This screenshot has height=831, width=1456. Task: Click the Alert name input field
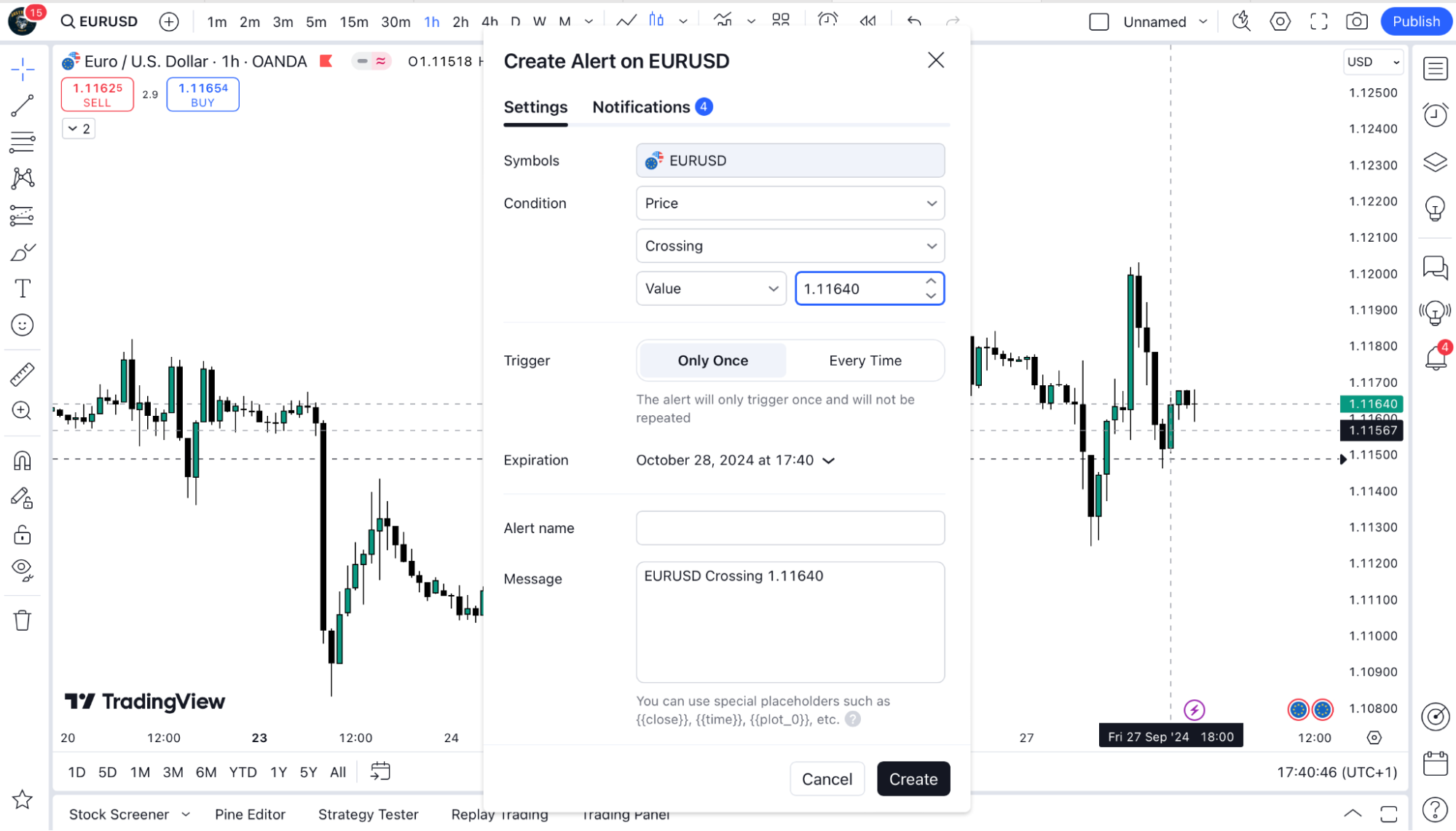click(790, 528)
